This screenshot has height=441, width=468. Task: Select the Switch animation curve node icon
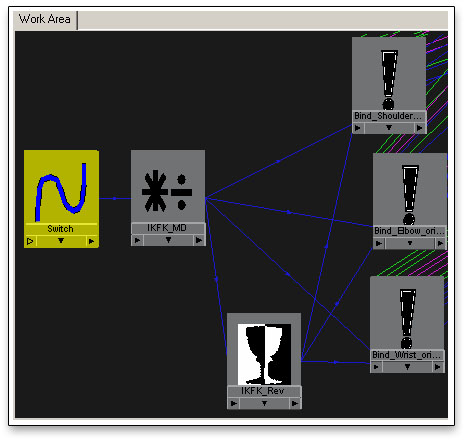[x=61, y=192]
